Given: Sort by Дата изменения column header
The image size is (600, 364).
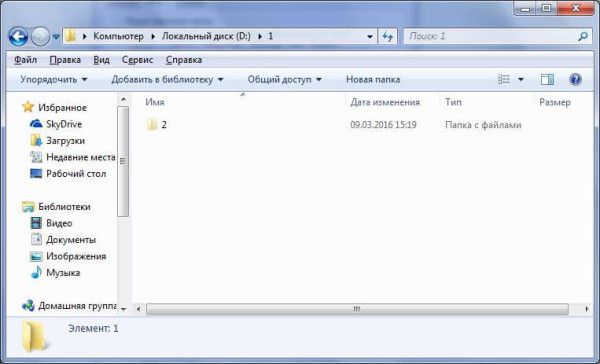Looking at the screenshot, I should (x=385, y=102).
